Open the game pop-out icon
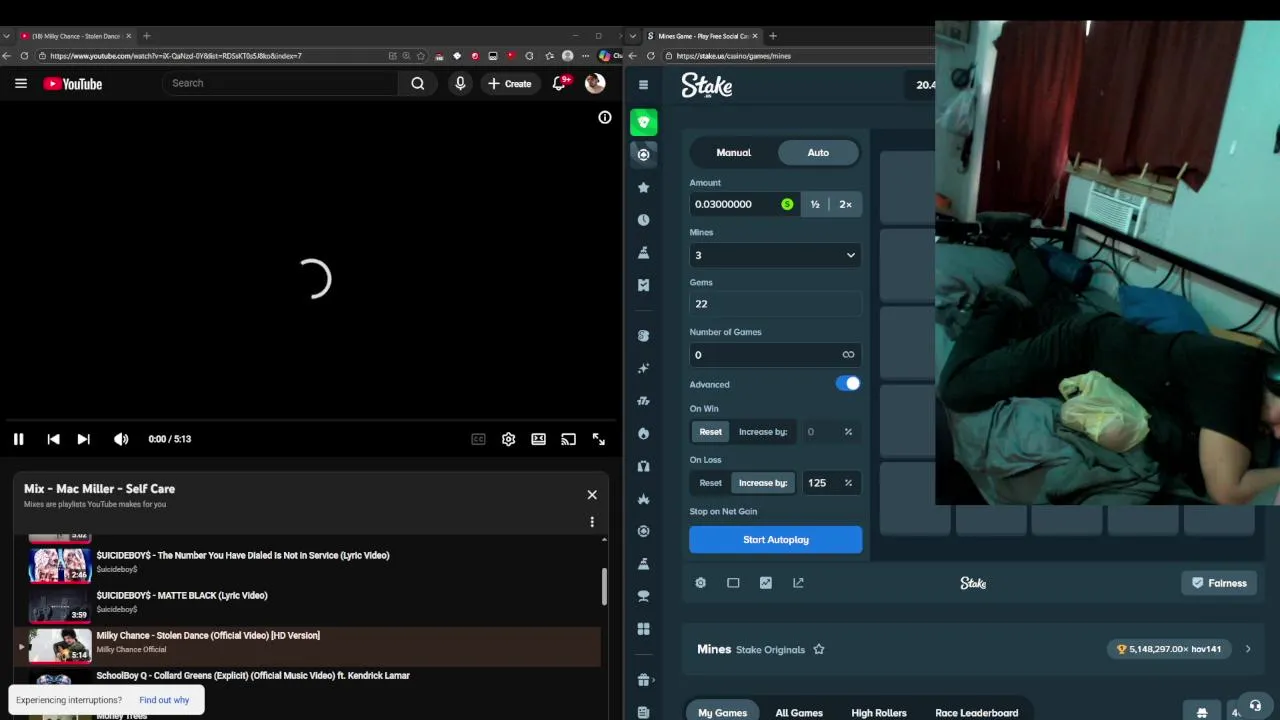Image resolution: width=1280 pixels, height=720 pixels. pos(798,583)
